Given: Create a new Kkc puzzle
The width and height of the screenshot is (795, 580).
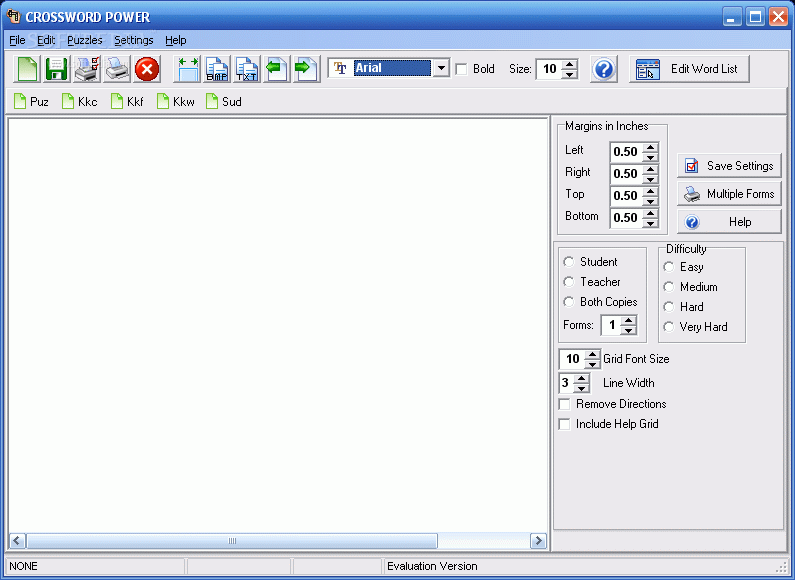Looking at the screenshot, I should point(80,101).
